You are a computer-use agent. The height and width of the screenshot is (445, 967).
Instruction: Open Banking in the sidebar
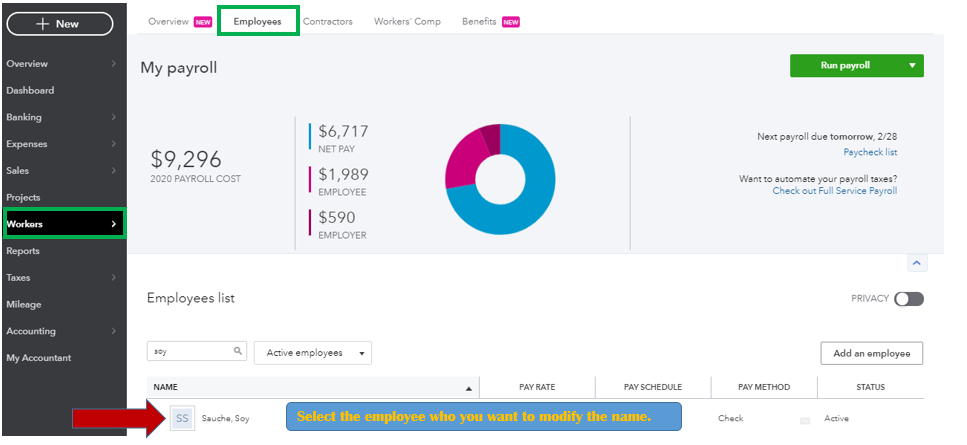coord(24,117)
